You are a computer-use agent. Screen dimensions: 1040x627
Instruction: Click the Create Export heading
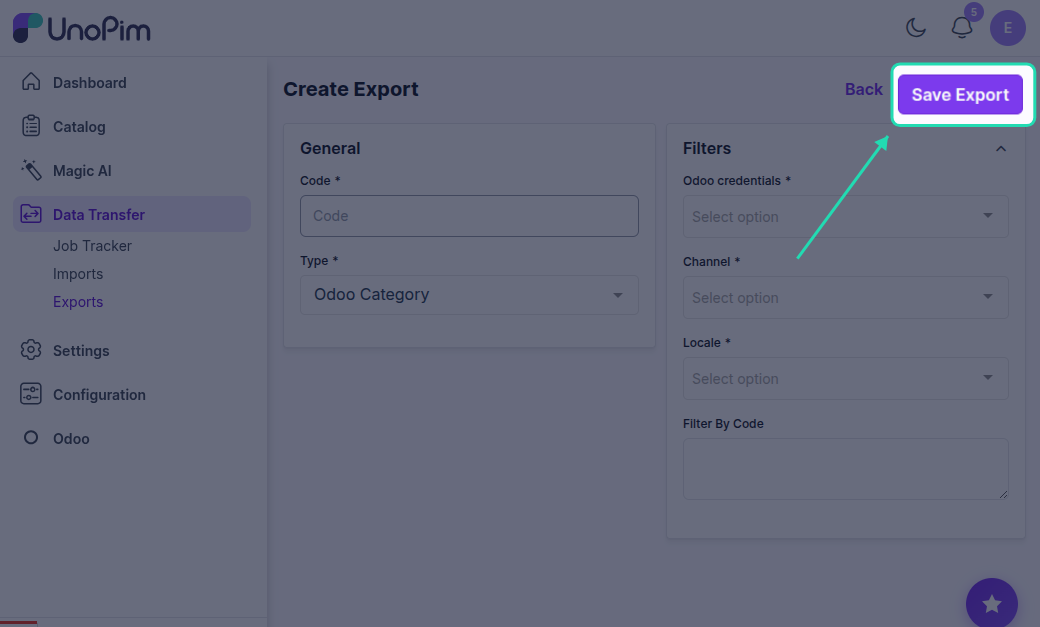pos(351,89)
